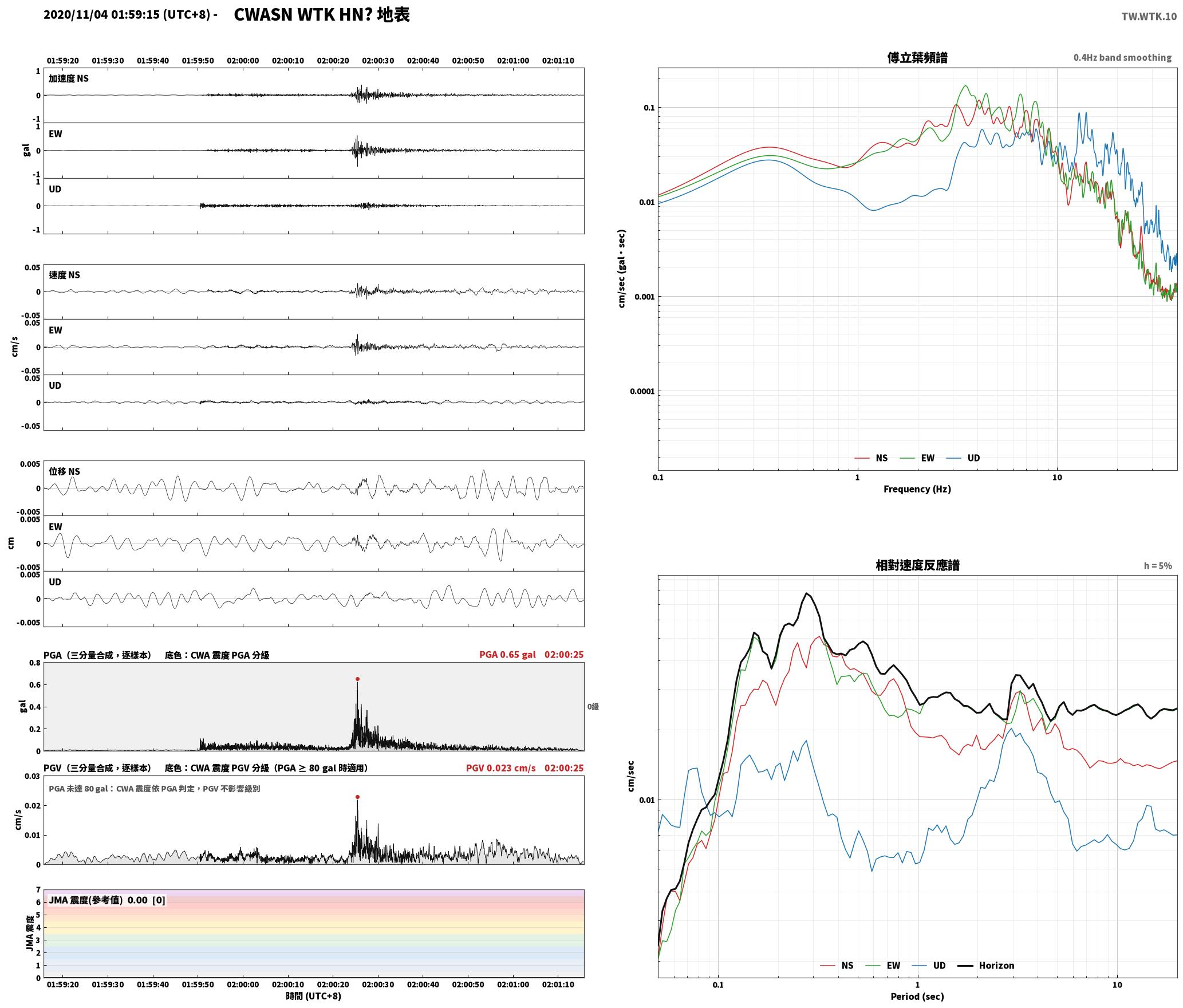Click the 傅立葉頻譜 chart title
Image resolution: width=1183 pixels, height=1008 pixels.
[917, 58]
